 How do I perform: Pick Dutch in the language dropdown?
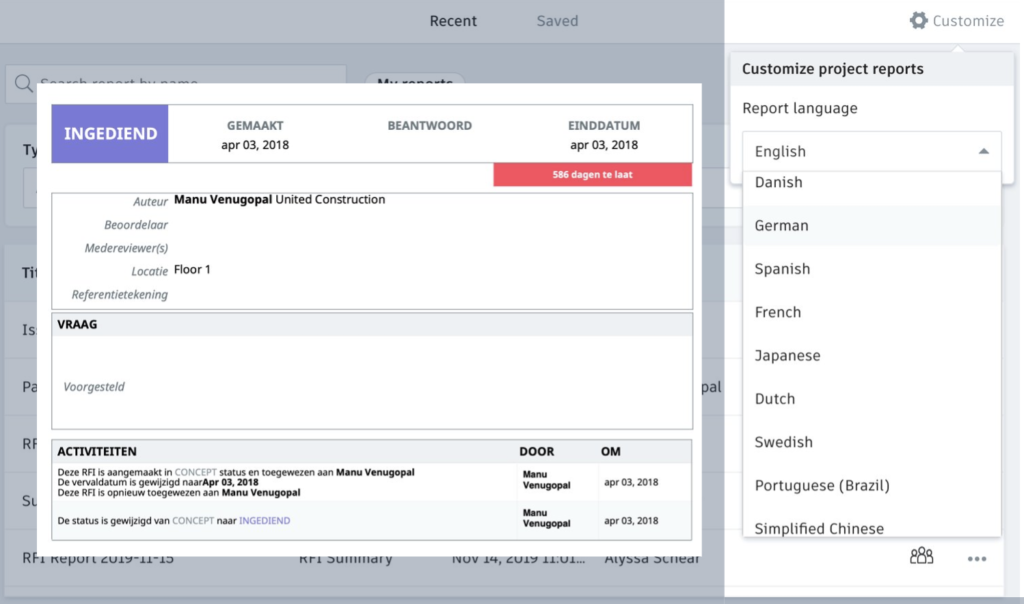775,399
